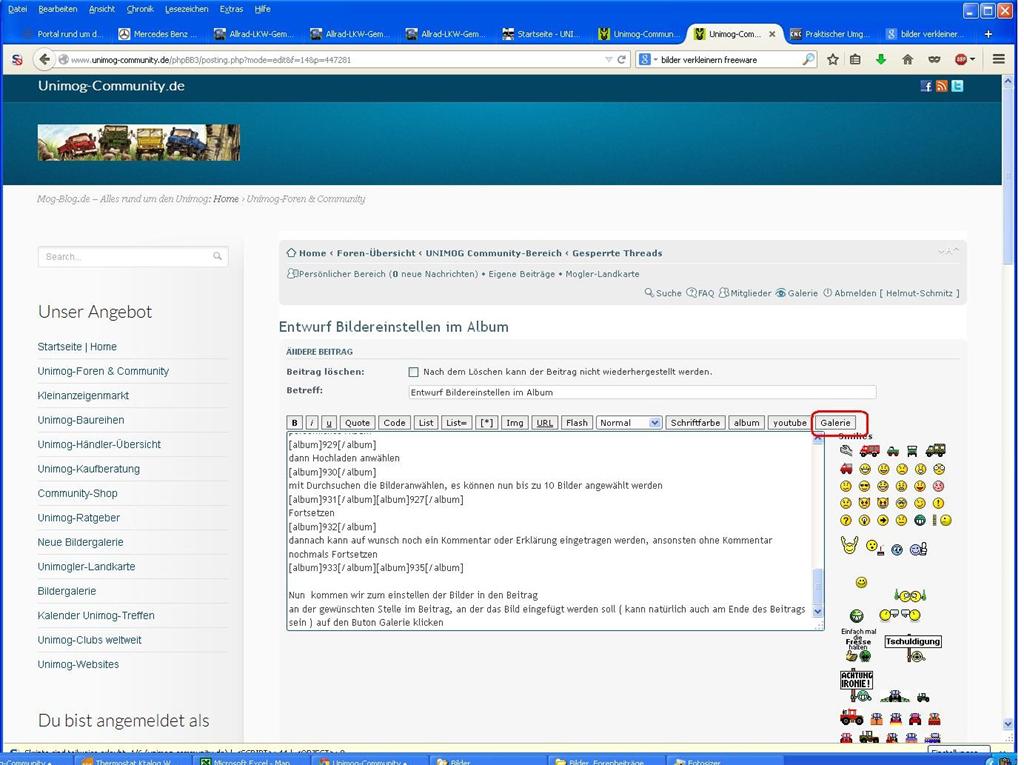
Task: Click the RSS feed icon in header
Action: (941, 87)
